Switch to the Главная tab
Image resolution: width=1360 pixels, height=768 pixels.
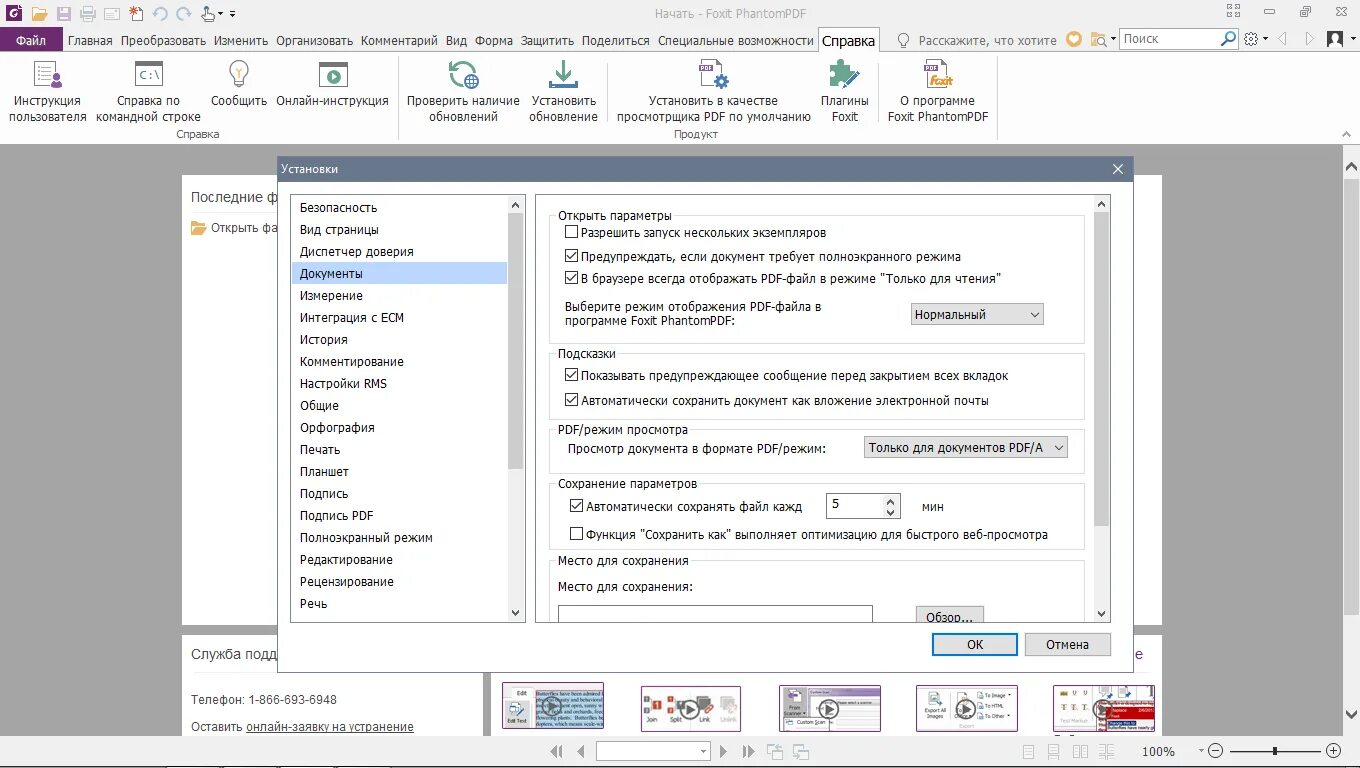90,40
